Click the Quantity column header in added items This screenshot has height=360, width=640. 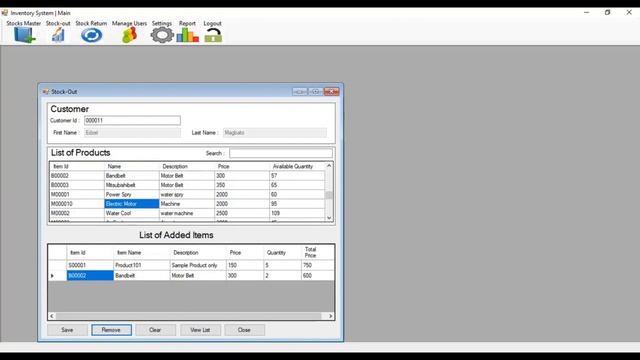pyautogui.click(x=282, y=252)
